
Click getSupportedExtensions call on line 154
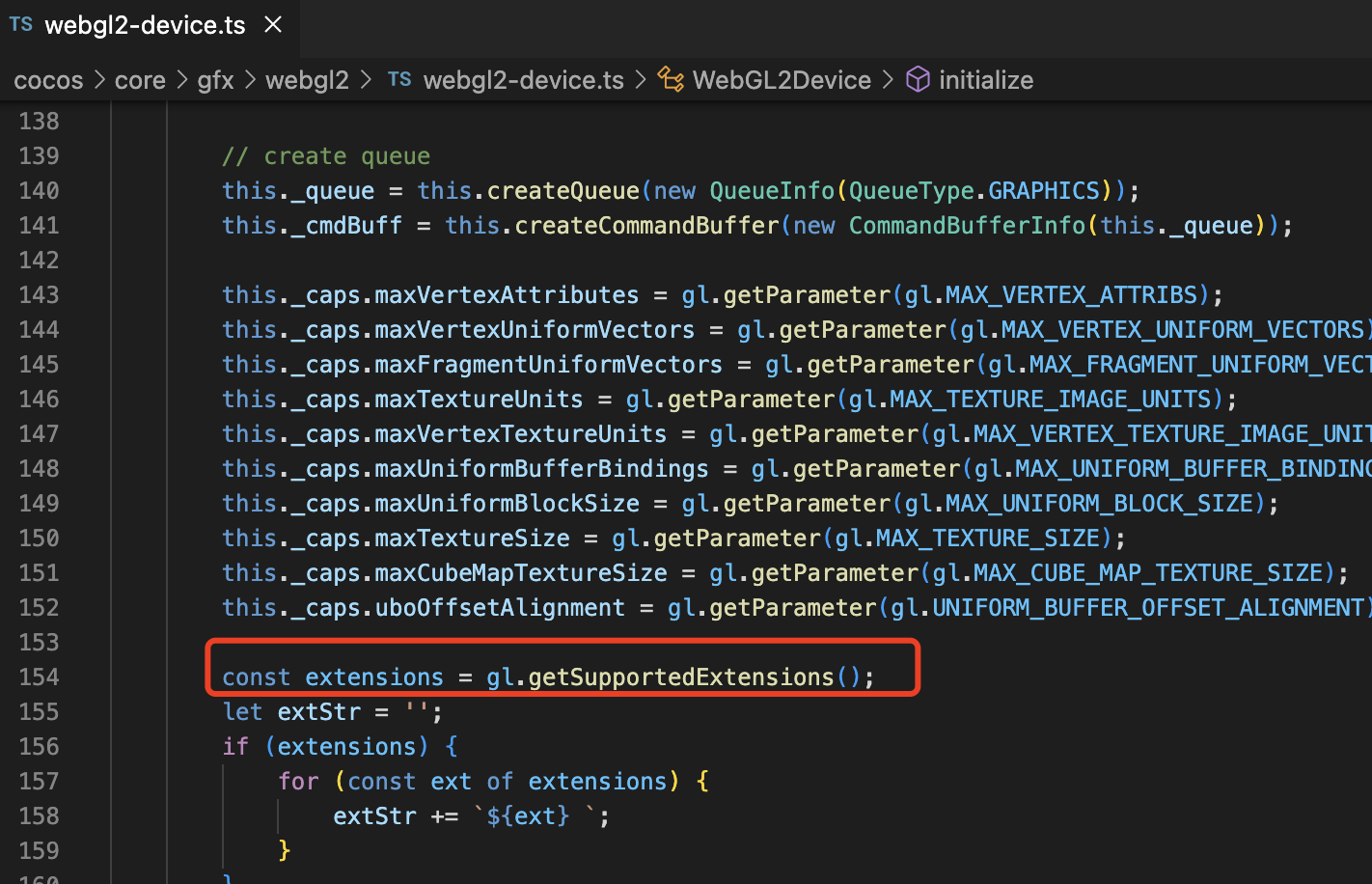(680, 677)
